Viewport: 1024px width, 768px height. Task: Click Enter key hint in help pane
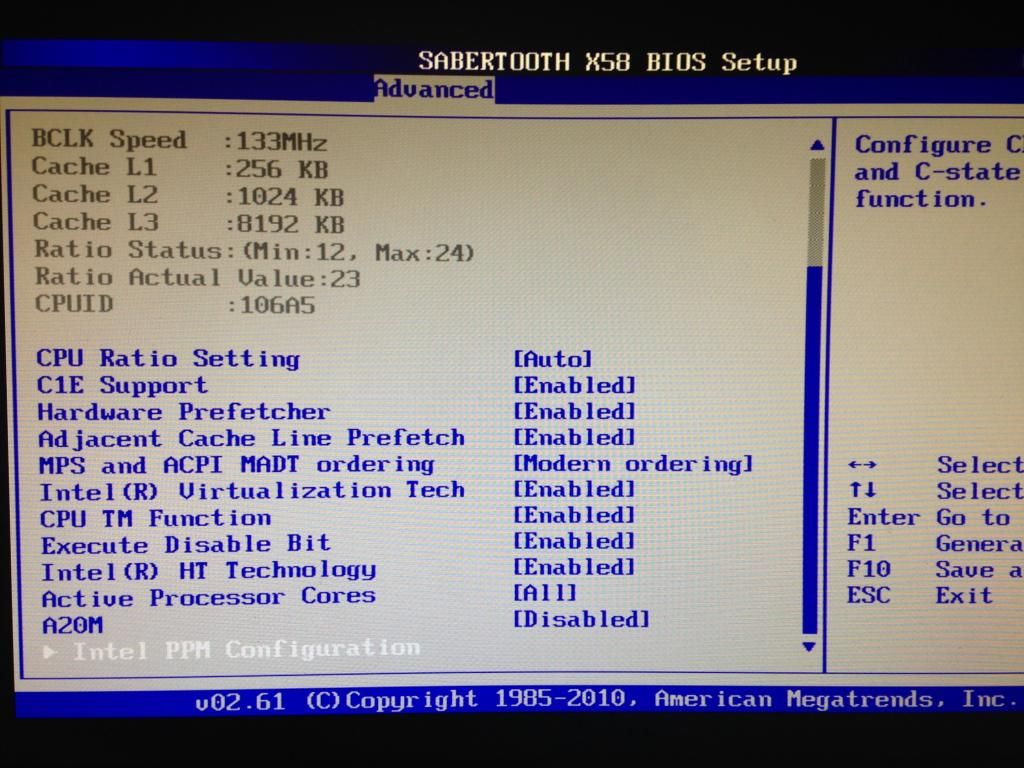click(884, 517)
